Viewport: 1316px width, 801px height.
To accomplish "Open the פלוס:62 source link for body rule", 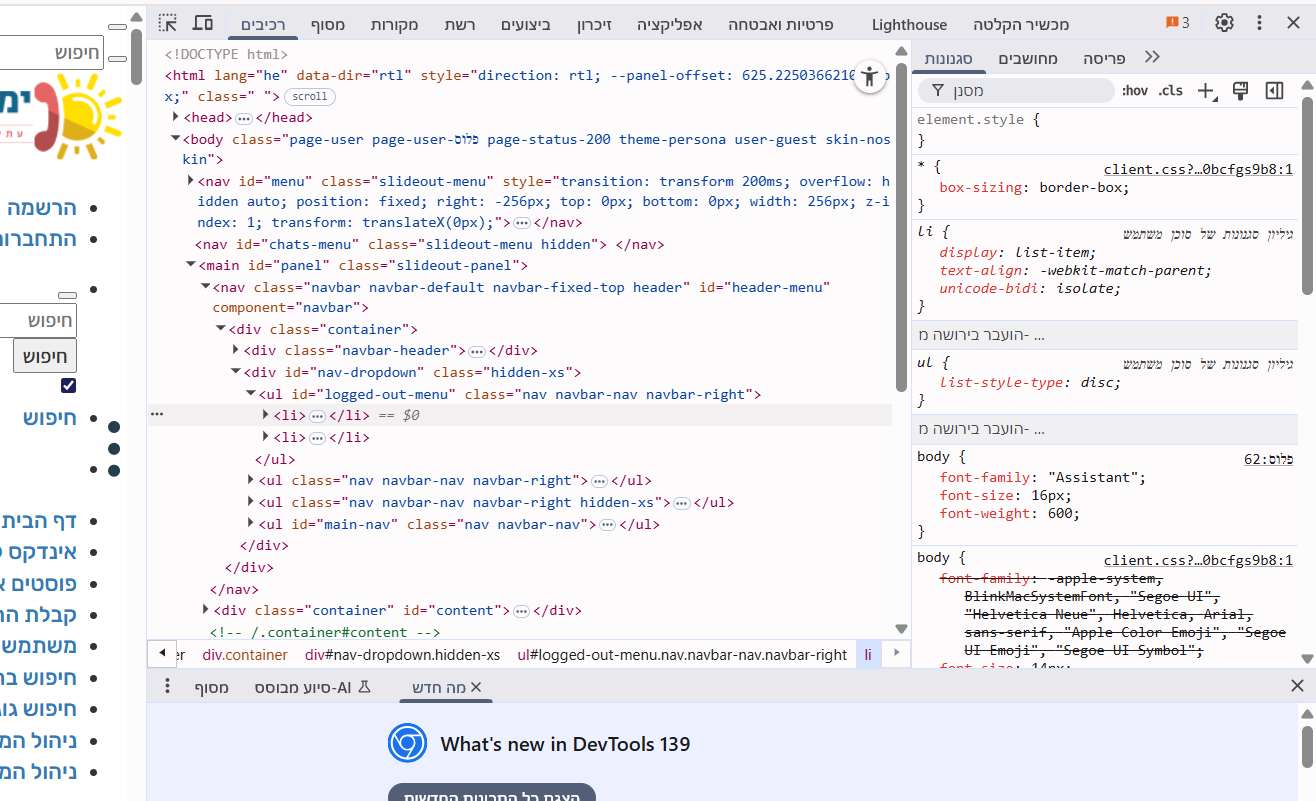I will 1269,459.
